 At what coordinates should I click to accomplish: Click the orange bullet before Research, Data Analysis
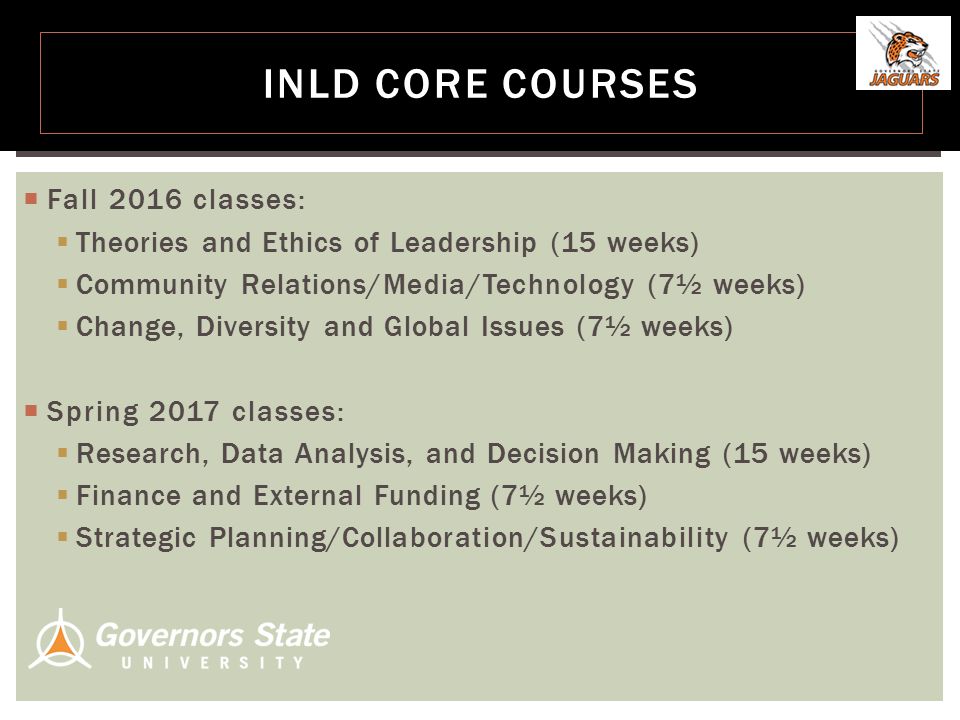pyautogui.click(x=62, y=453)
